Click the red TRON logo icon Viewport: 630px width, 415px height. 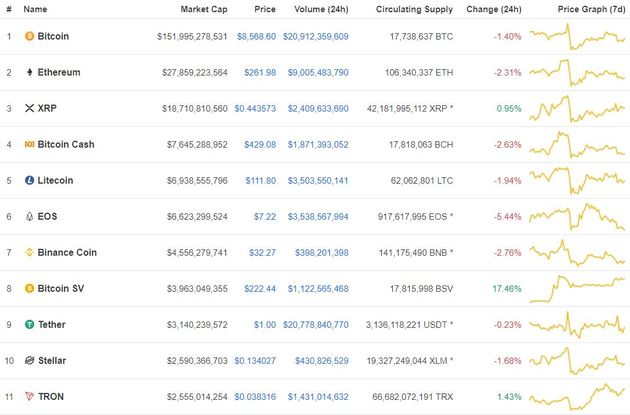coord(29,397)
